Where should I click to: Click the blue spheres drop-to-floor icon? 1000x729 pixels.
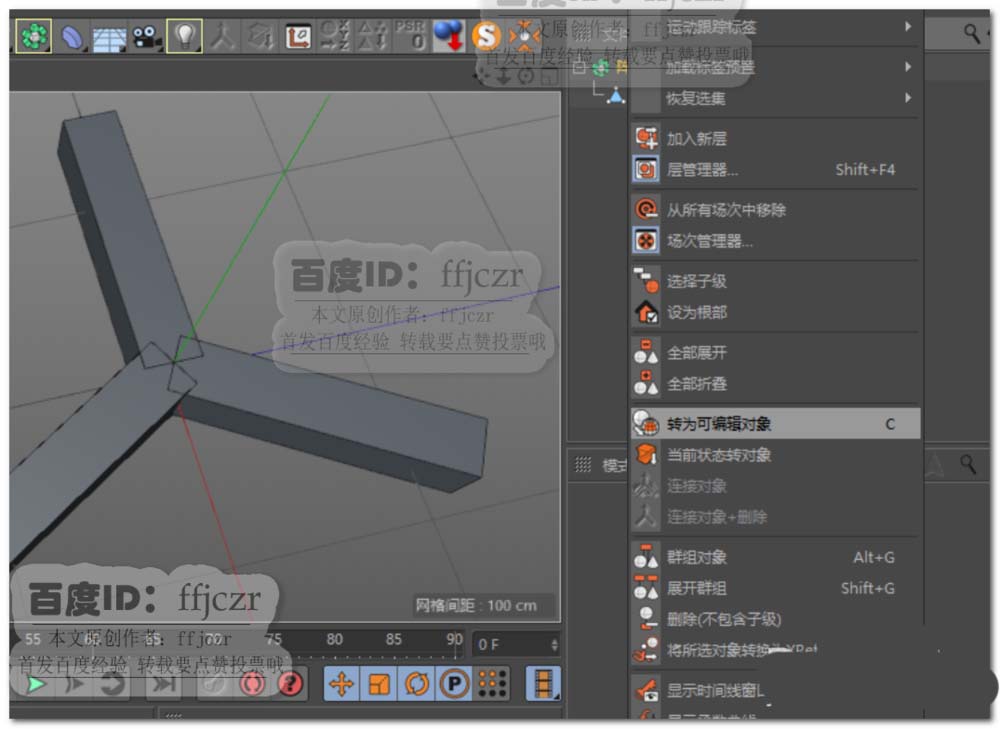[x=449, y=36]
